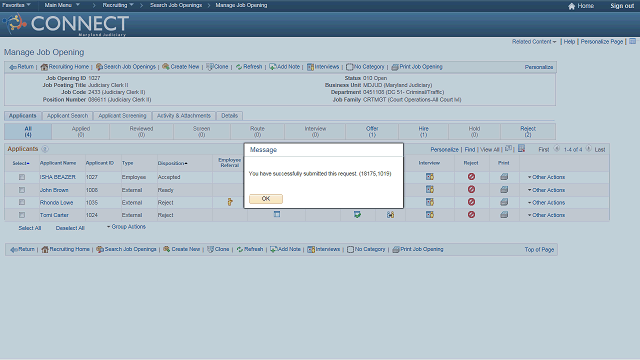Filter applicants by Hire (1) stage

point(423,131)
